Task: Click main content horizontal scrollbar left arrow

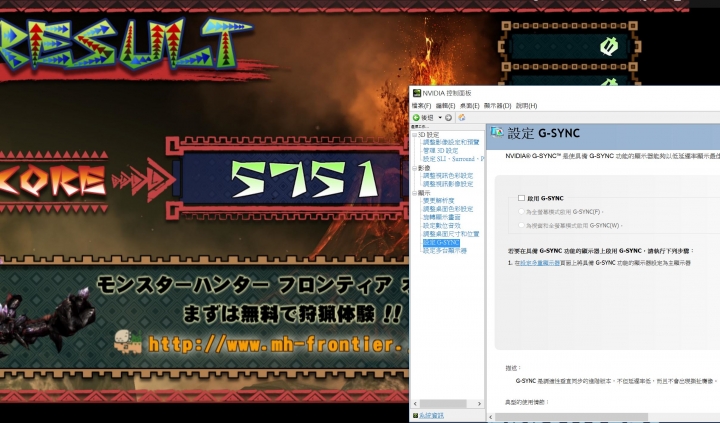Action: click(x=490, y=417)
